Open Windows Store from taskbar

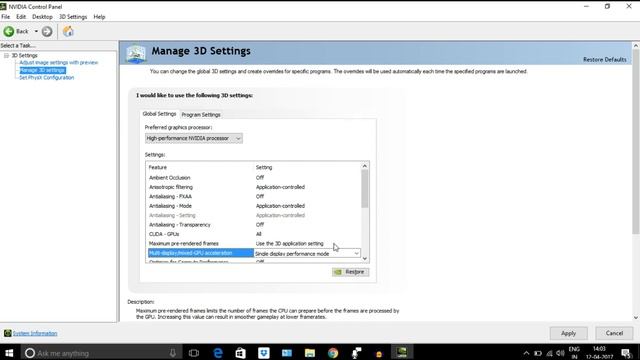point(240,353)
